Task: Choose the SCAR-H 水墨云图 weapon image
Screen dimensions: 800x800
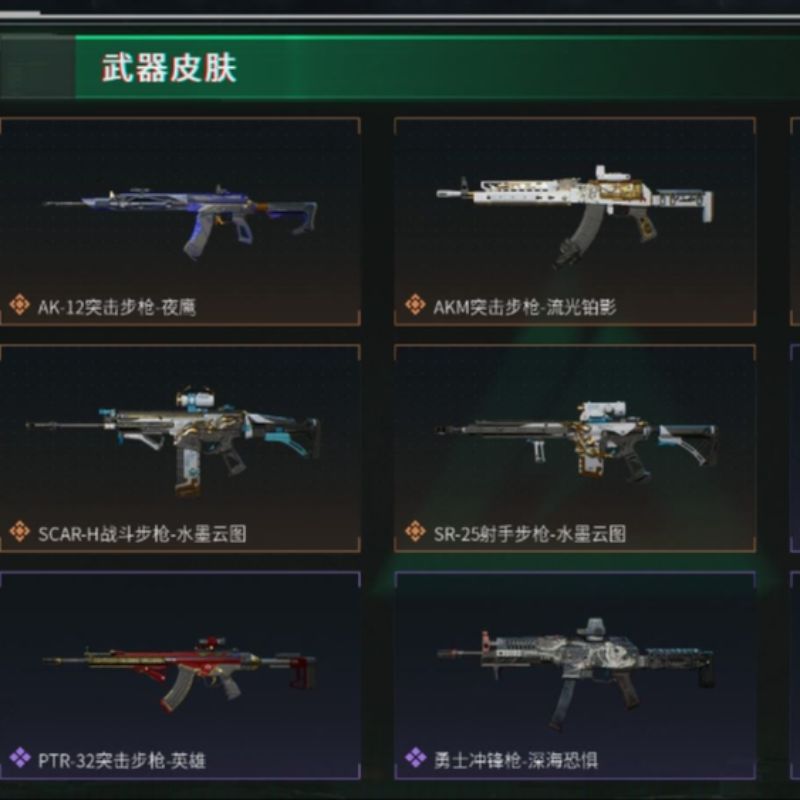Action: click(x=172, y=440)
